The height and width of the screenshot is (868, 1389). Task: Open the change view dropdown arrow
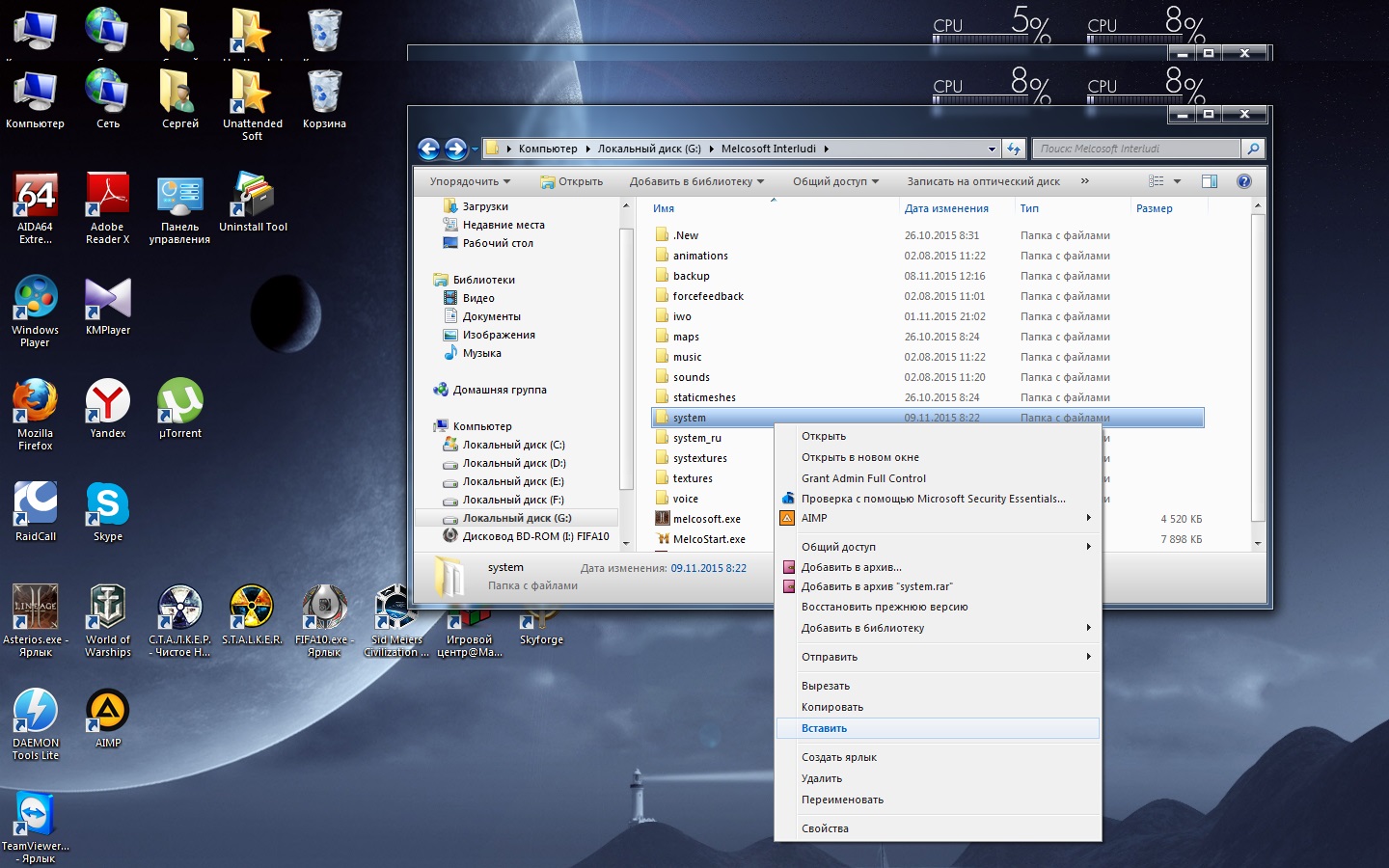(1177, 181)
